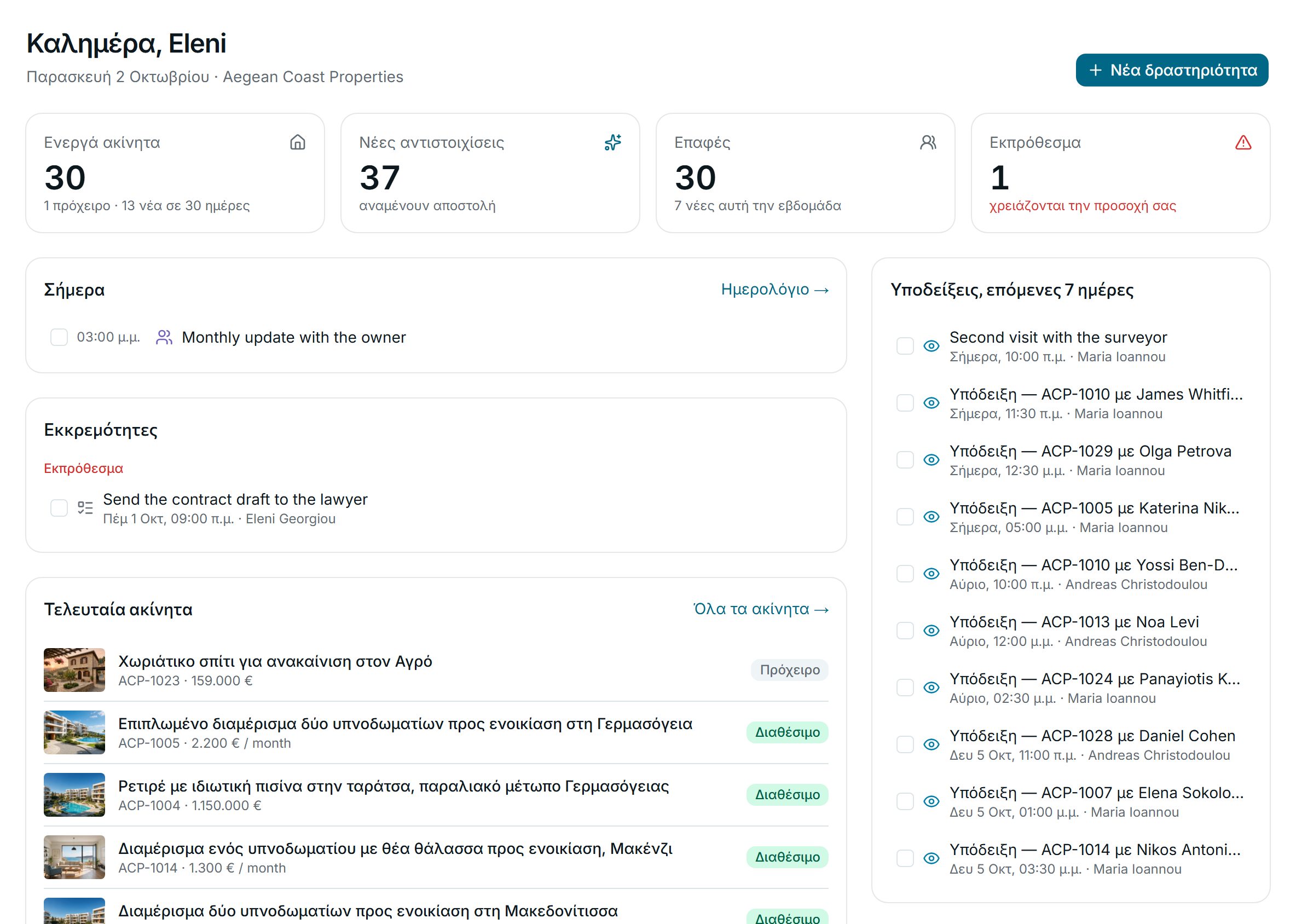
Task: Click the task list icon beside Send the contract draft
Action: tap(85, 508)
